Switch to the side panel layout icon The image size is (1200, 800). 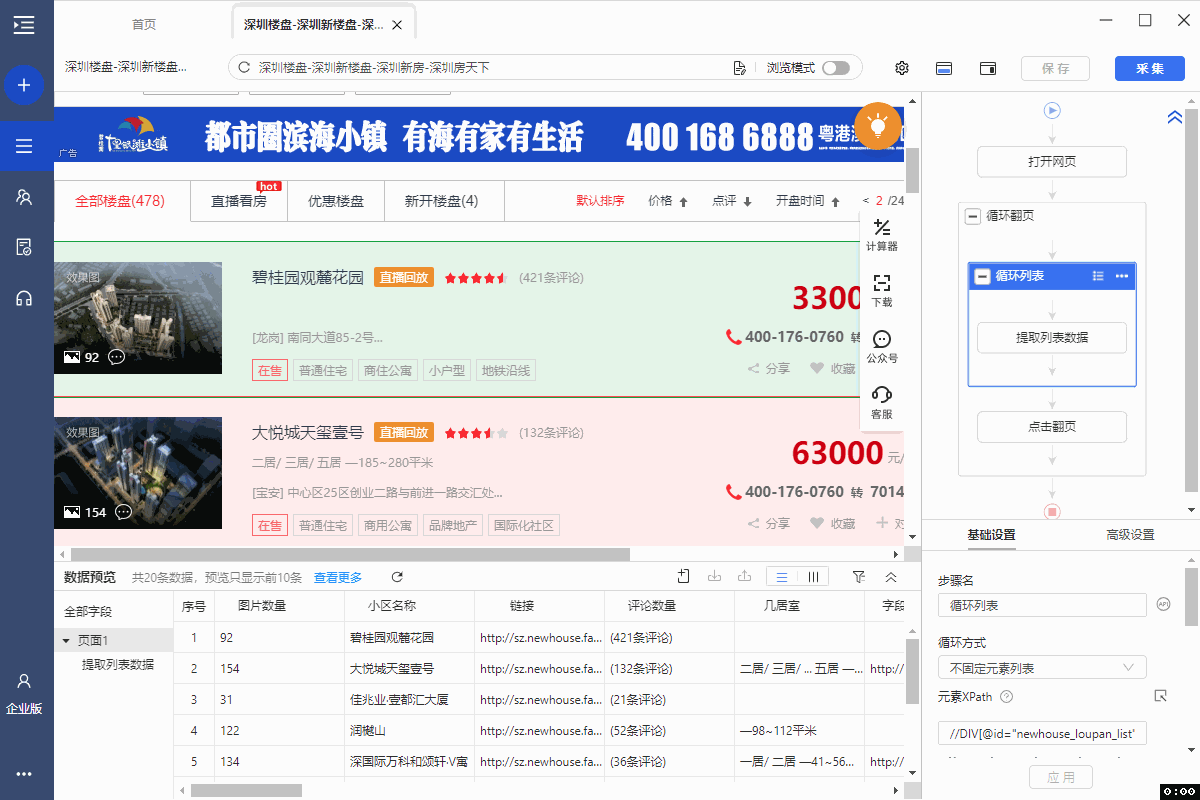click(x=988, y=68)
